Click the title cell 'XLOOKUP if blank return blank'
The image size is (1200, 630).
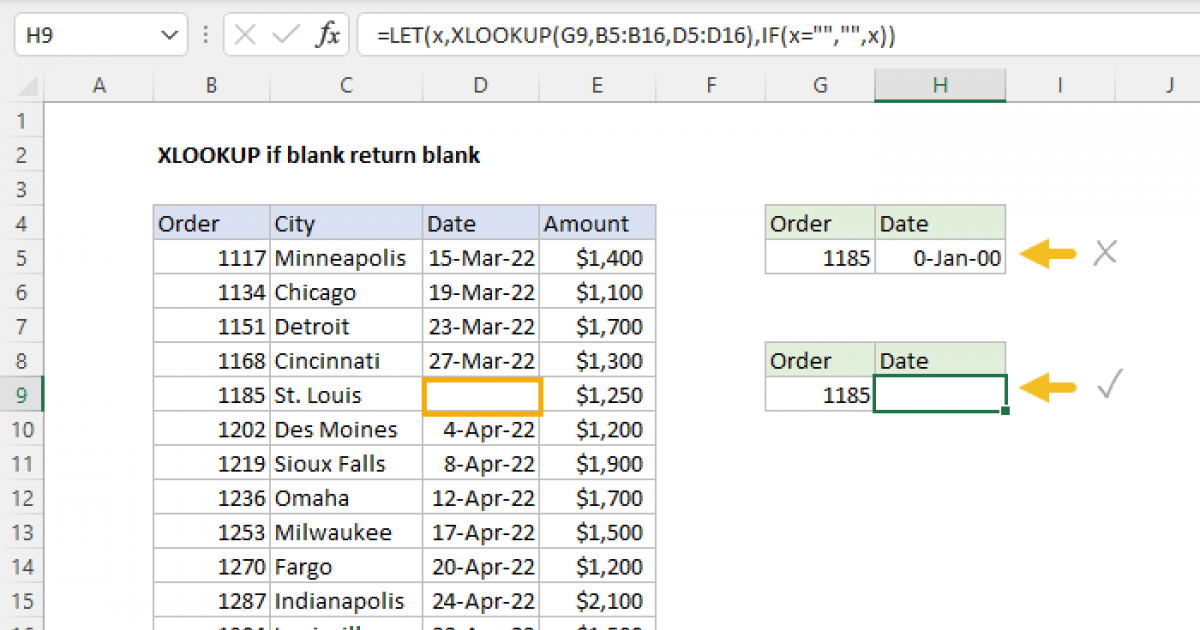[318, 155]
